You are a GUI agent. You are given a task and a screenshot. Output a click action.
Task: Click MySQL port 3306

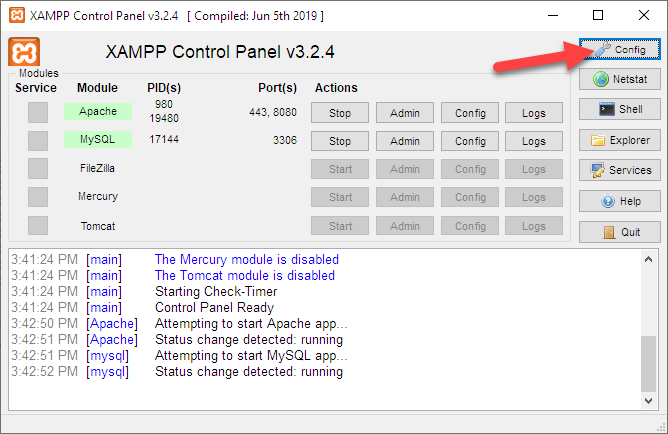point(285,140)
